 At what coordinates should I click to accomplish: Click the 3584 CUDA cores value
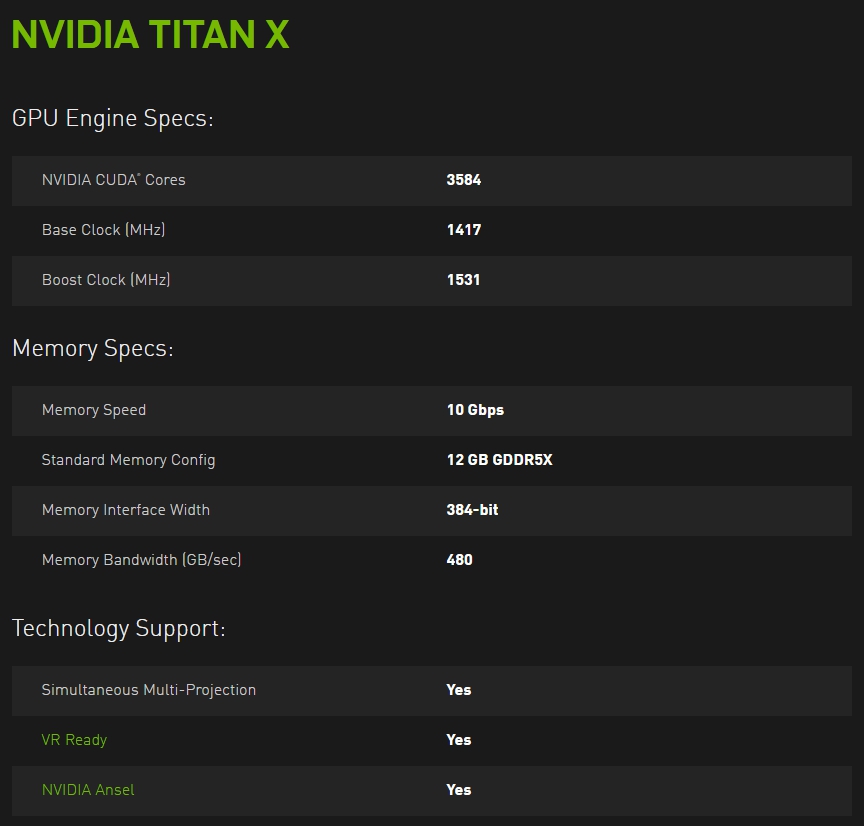coord(463,180)
